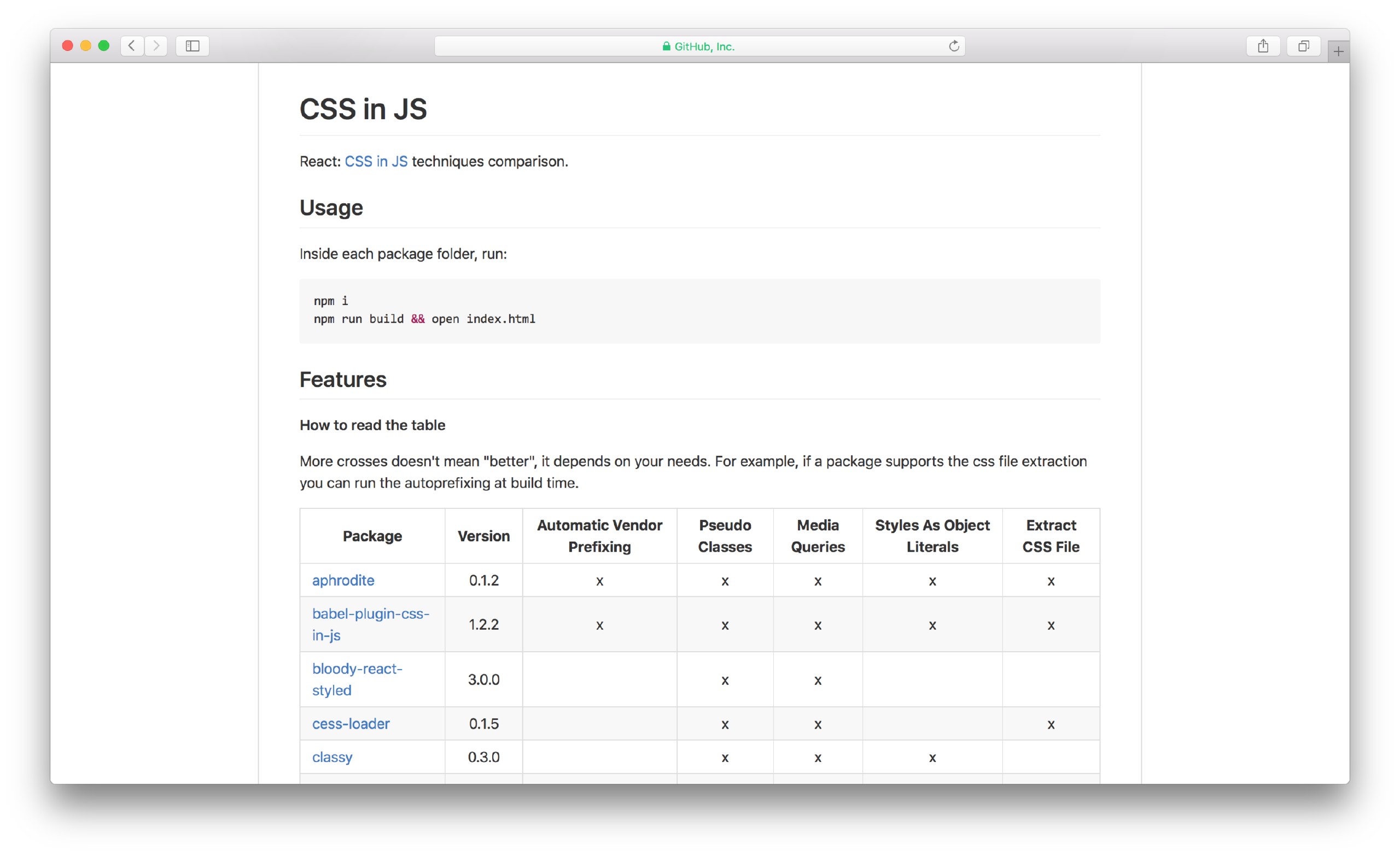Viewport: 1400px width, 856px height.
Task: Click aphrodite's Extract CSS File x
Action: pyautogui.click(x=1051, y=581)
